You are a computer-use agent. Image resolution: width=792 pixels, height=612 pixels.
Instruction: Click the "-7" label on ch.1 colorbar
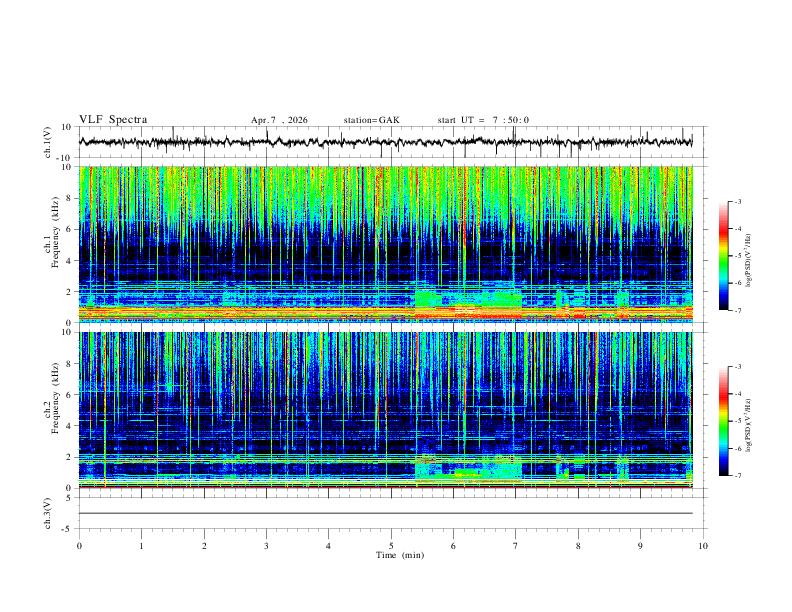coord(738,311)
